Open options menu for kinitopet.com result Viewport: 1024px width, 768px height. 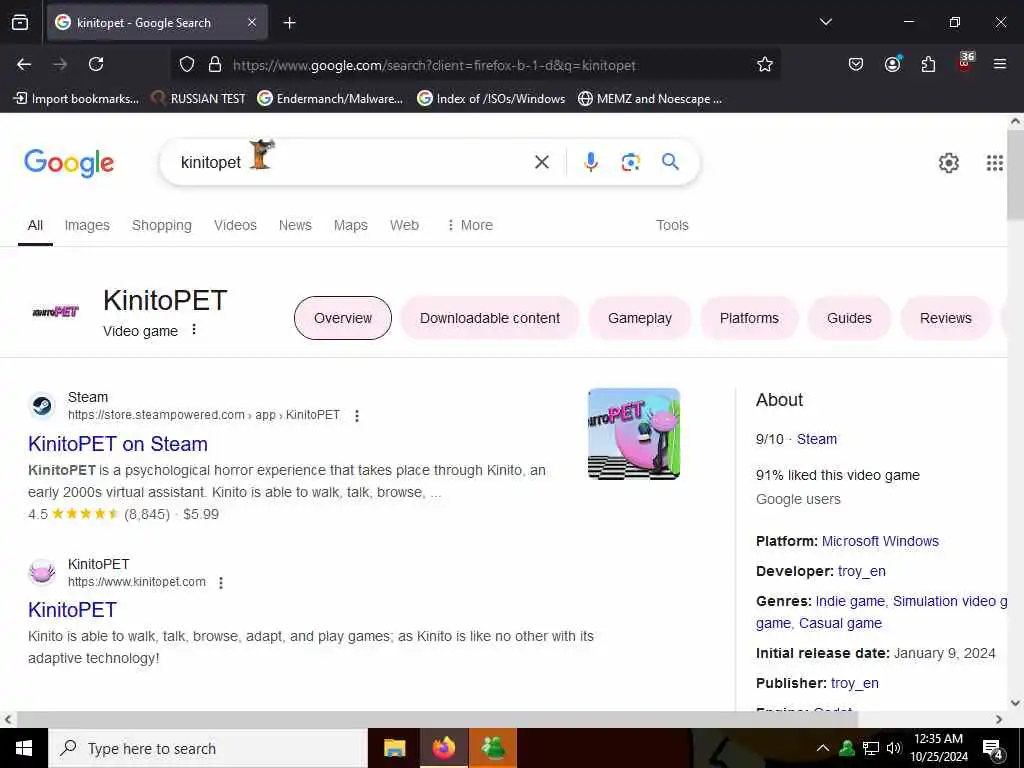pyautogui.click(x=221, y=583)
